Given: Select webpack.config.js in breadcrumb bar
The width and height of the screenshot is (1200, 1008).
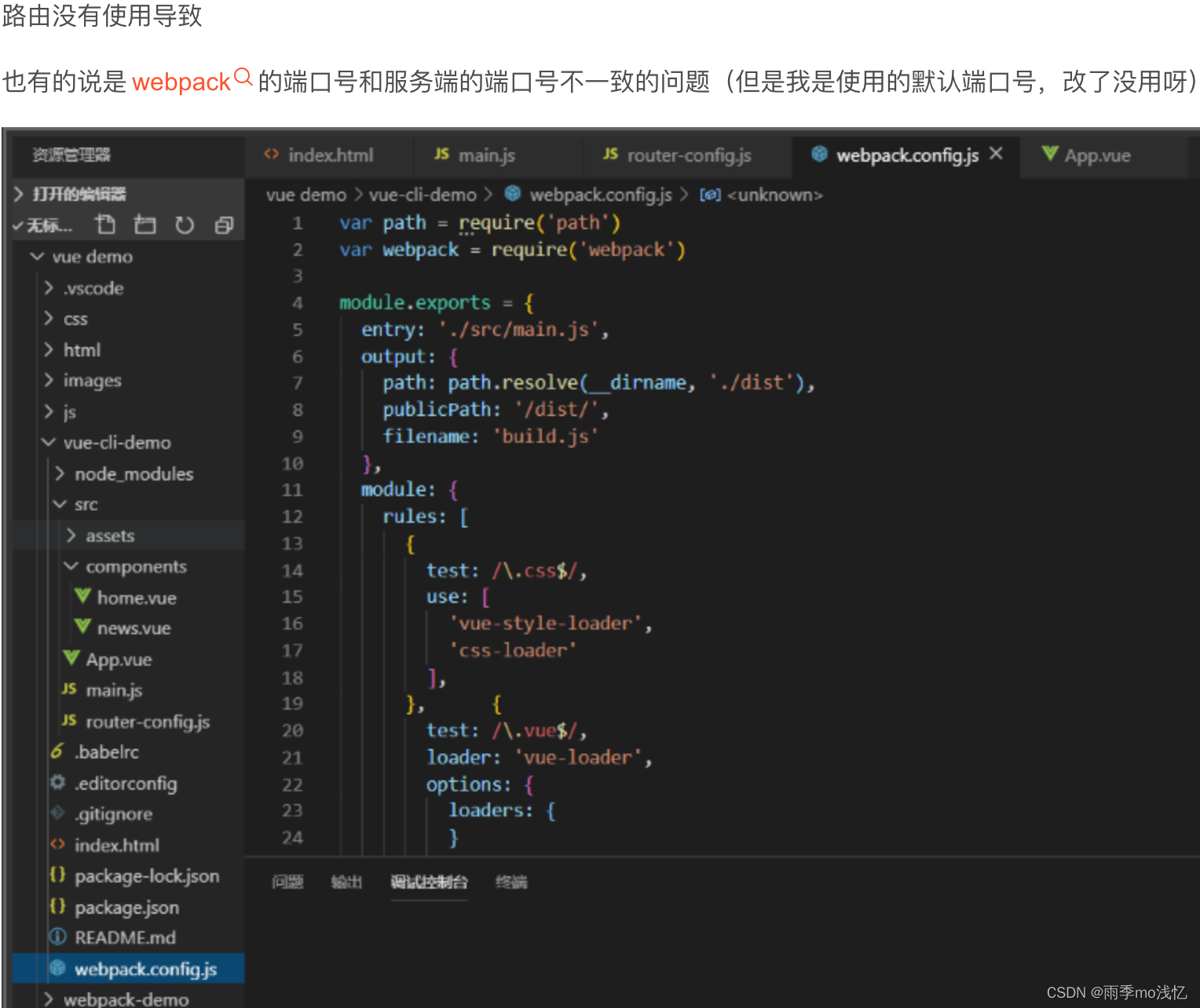Looking at the screenshot, I should coord(600,194).
